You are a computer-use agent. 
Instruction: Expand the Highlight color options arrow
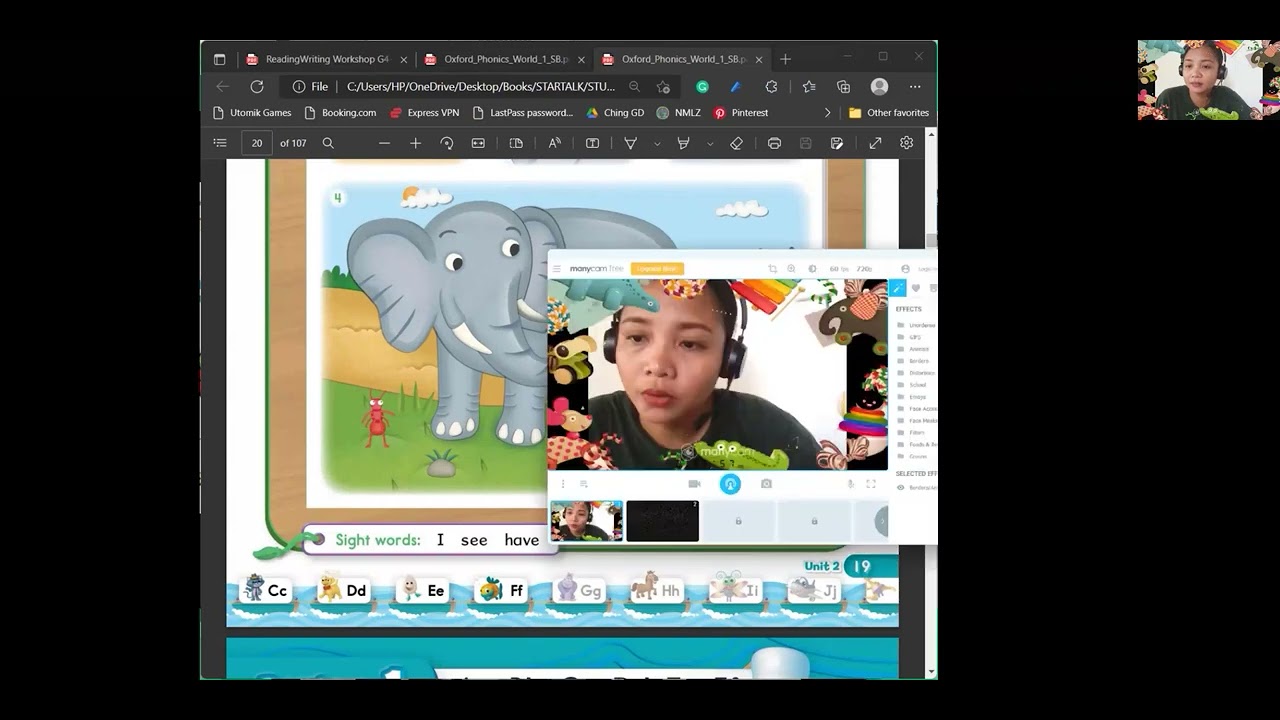tap(710, 143)
